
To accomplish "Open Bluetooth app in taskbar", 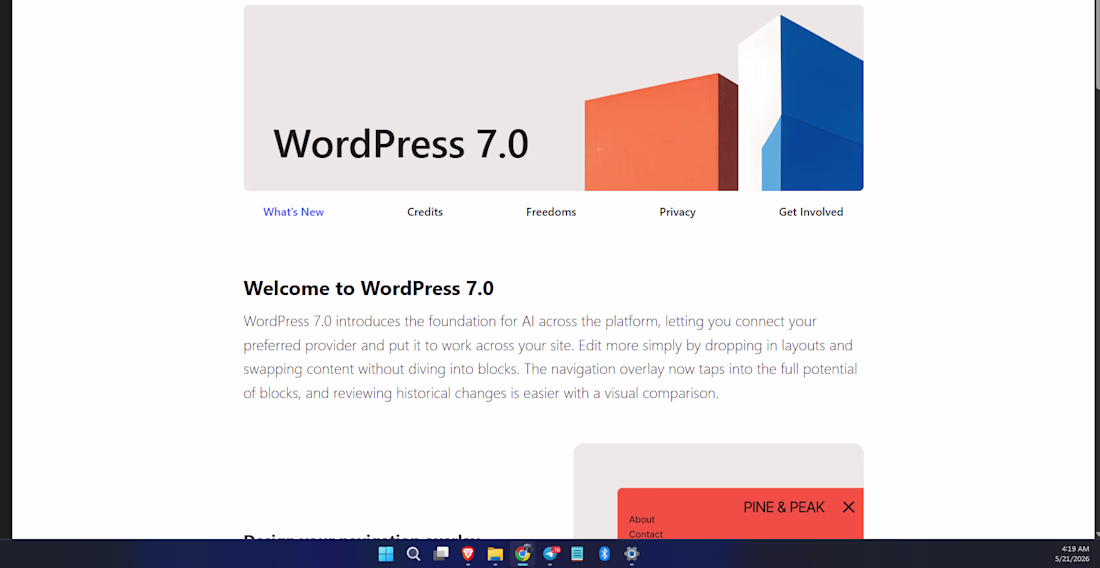I will (x=604, y=554).
